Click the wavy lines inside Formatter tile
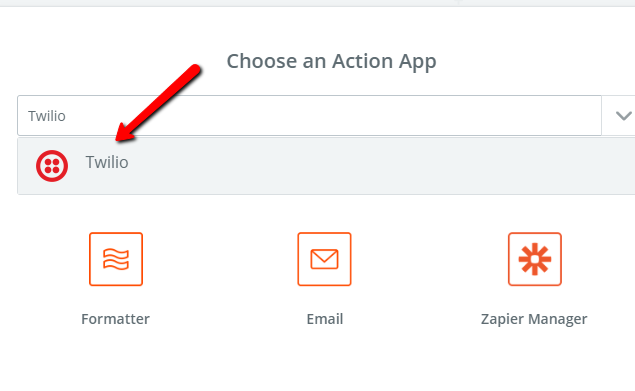 pyautogui.click(x=116, y=259)
